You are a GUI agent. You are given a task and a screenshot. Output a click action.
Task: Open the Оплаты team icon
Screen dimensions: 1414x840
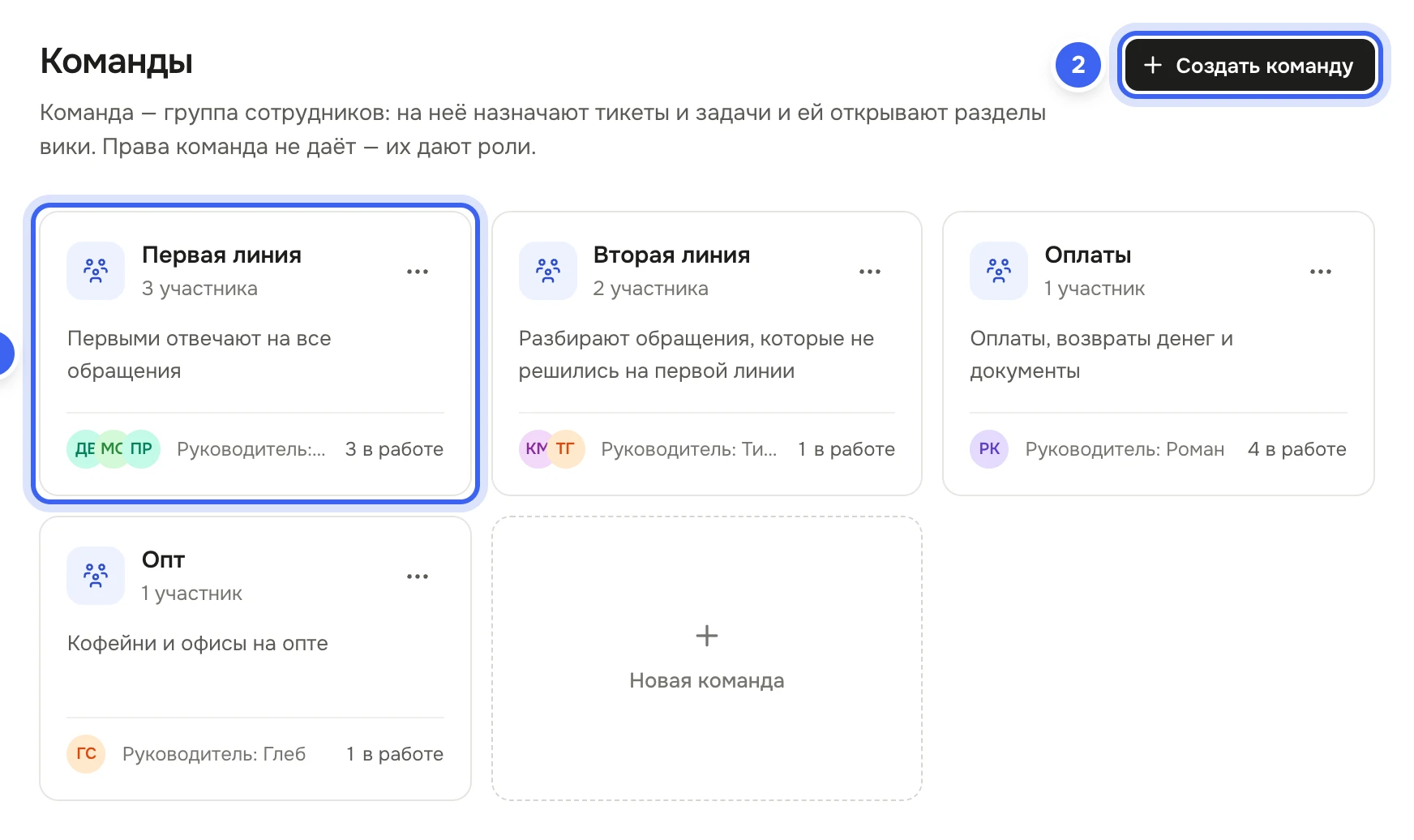pos(999,271)
